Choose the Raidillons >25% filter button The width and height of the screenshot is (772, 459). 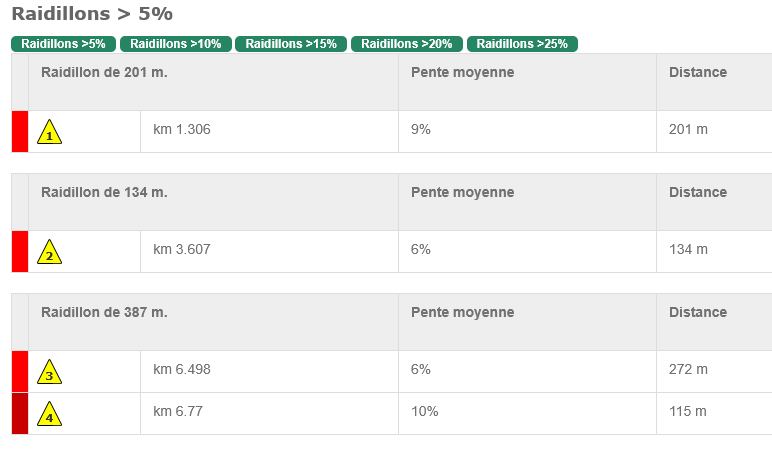[522, 44]
